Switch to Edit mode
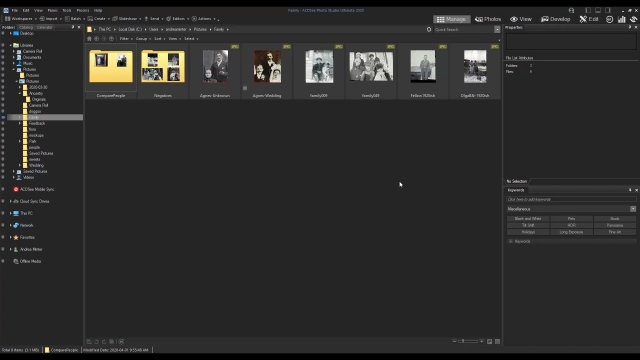Viewport: 640px width, 360px height. click(x=589, y=19)
